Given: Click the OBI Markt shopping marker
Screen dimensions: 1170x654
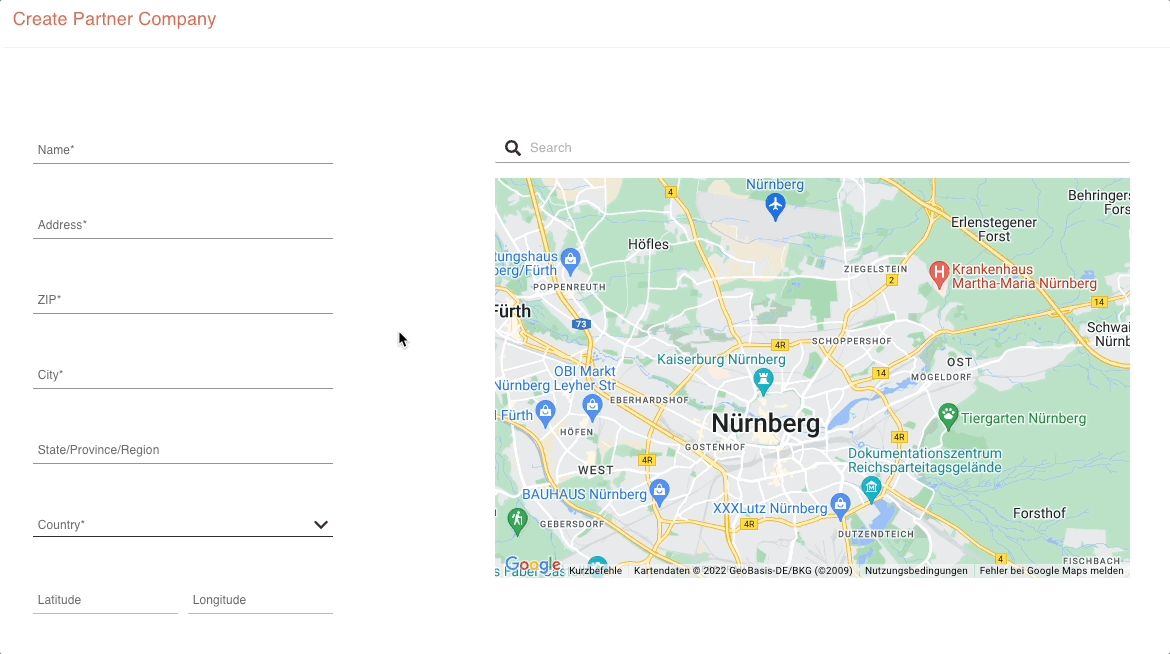Looking at the screenshot, I should pos(592,408).
